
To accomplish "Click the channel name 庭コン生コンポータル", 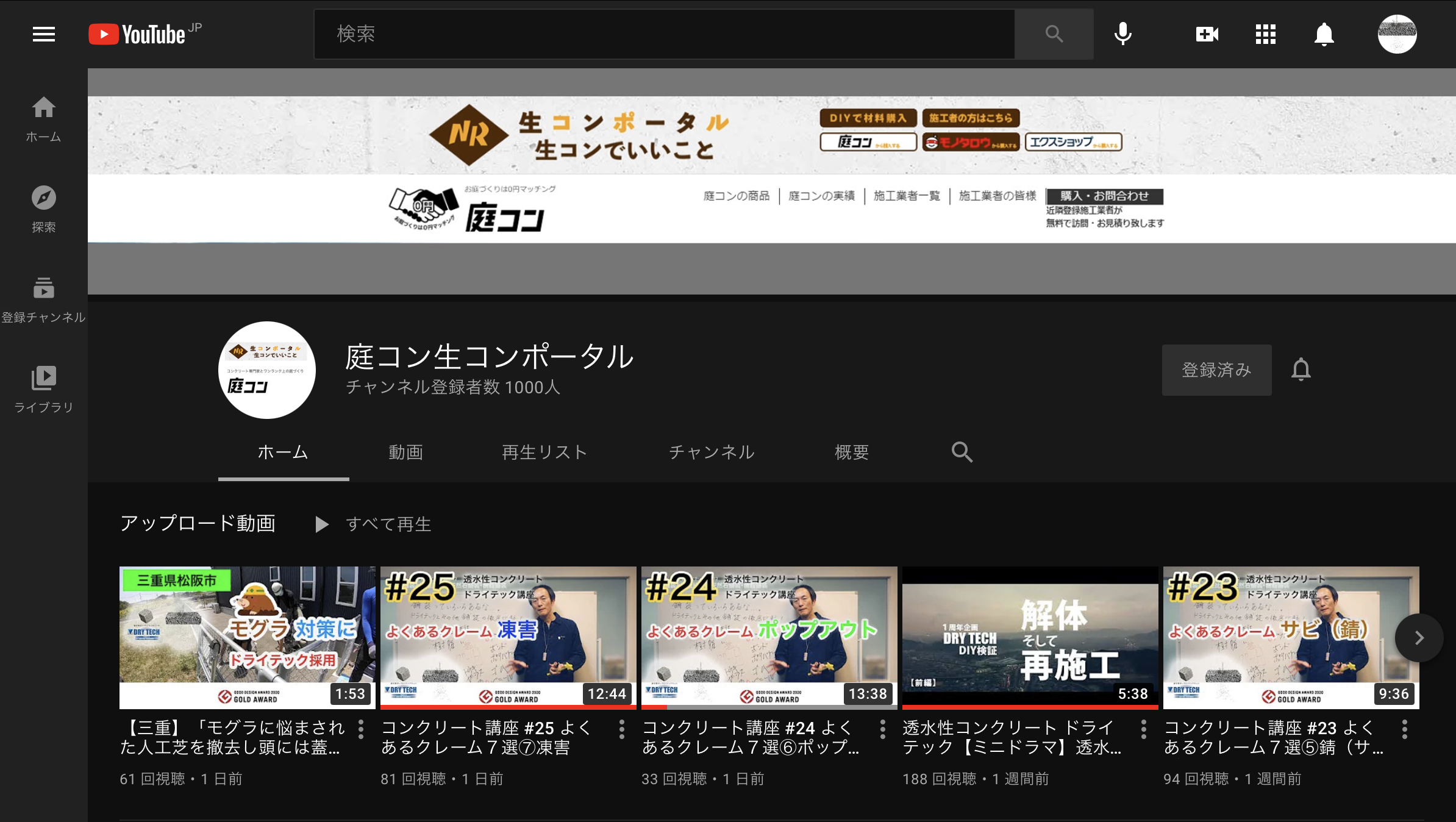I will pyautogui.click(x=490, y=357).
